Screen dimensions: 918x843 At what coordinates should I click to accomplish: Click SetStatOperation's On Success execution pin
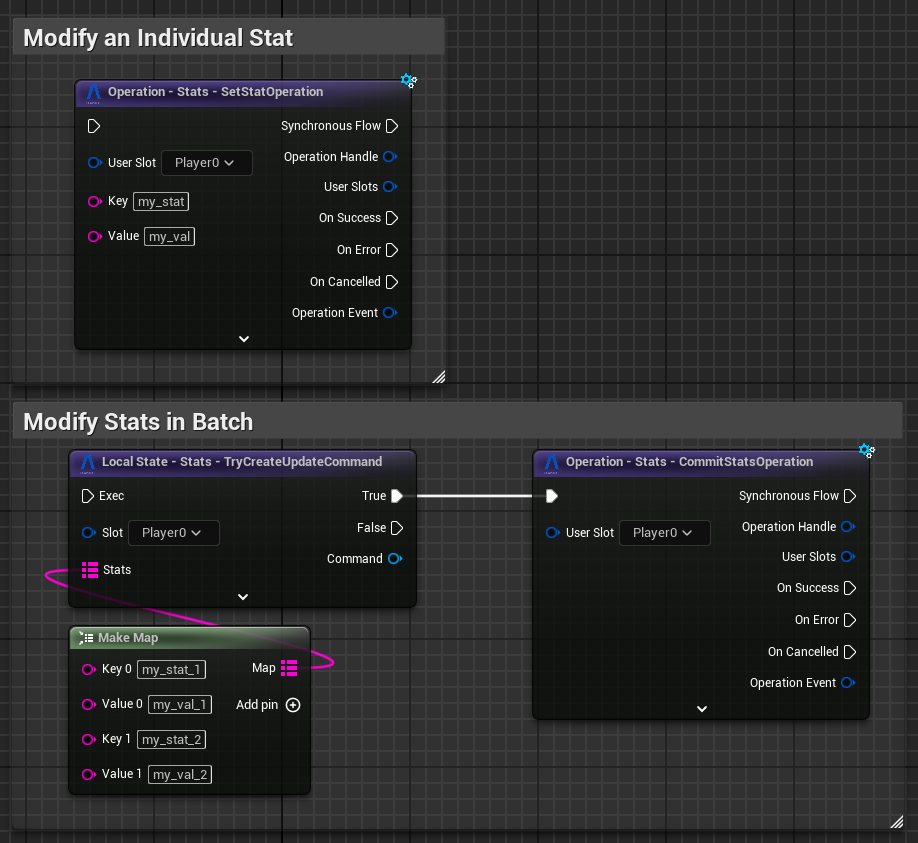pyautogui.click(x=392, y=218)
